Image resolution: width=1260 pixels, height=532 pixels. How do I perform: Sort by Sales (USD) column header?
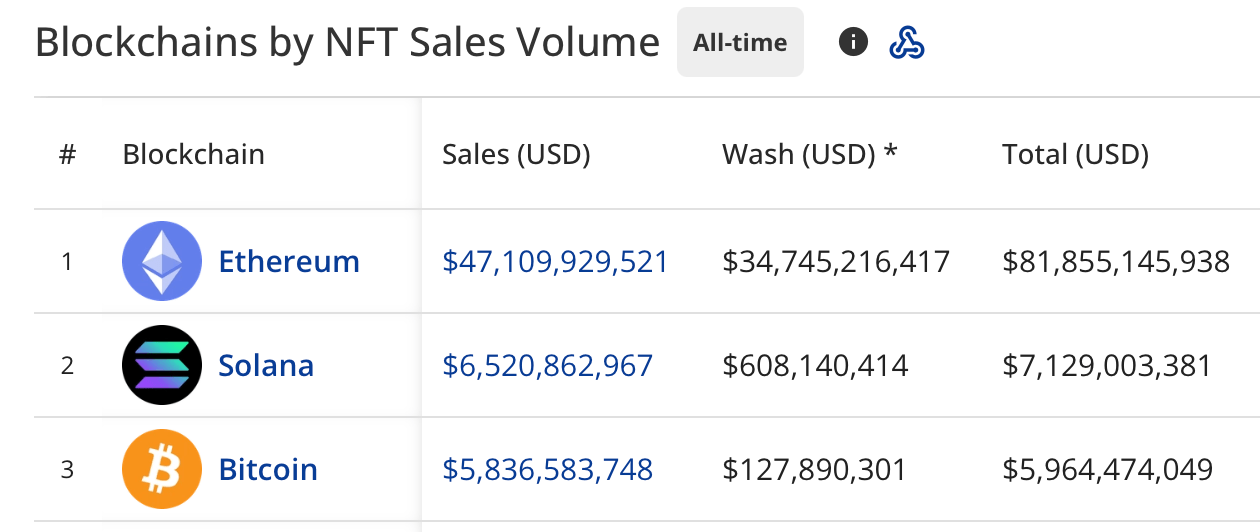[516, 154]
